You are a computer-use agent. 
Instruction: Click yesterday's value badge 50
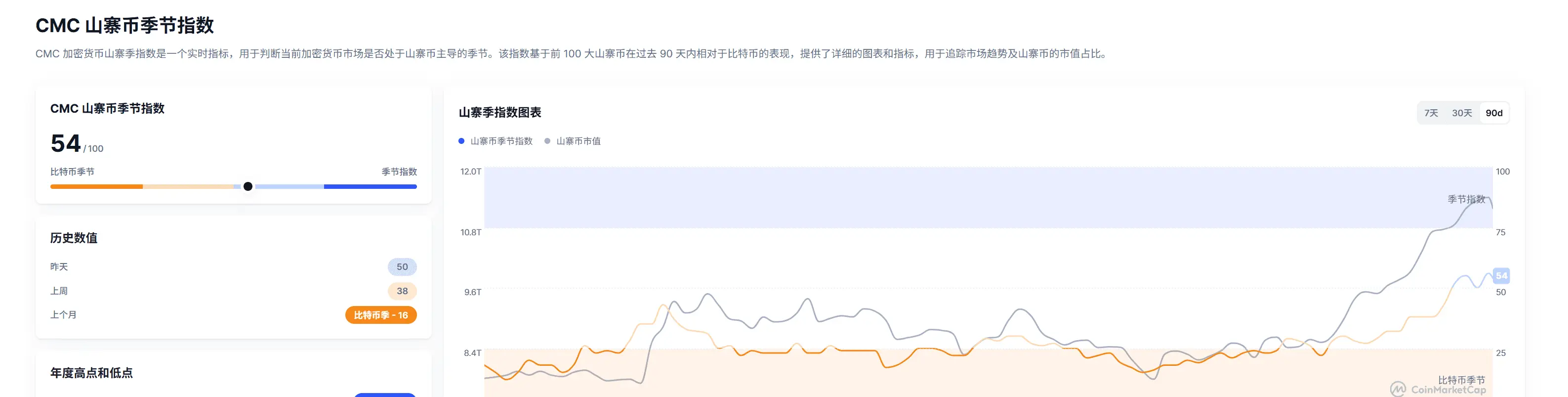coord(402,266)
